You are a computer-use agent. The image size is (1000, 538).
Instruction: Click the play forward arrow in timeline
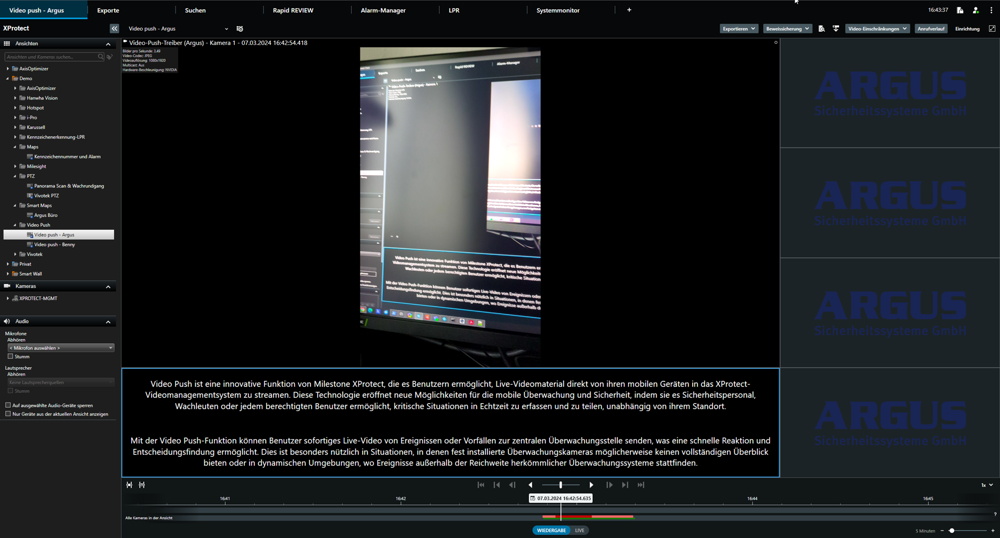(x=591, y=485)
